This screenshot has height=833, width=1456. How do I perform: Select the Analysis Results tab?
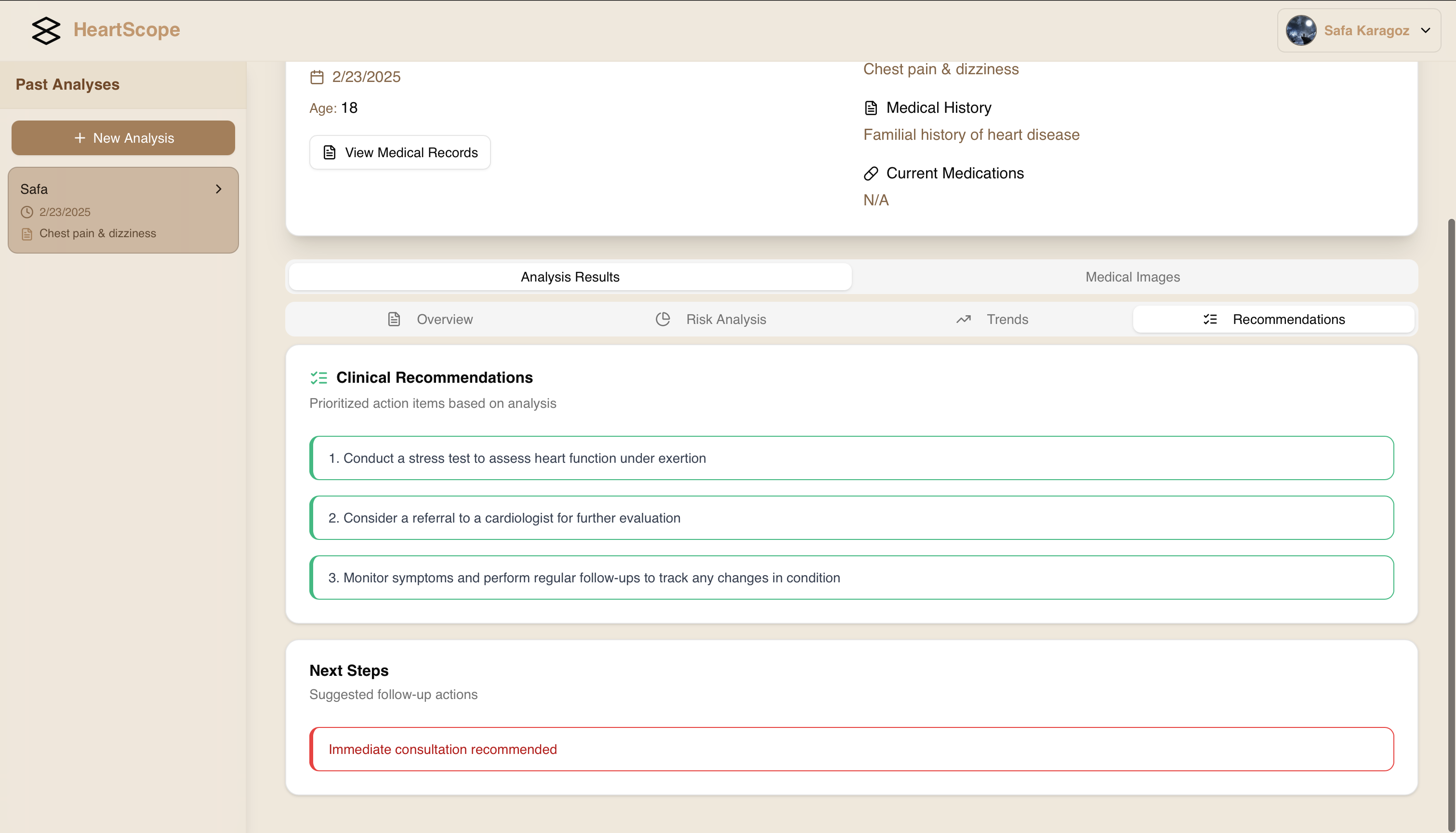click(570, 277)
